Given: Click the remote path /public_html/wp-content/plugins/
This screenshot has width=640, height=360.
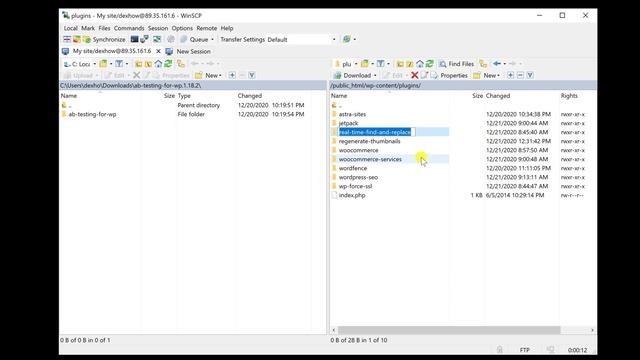Looking at the screenshot, I should 376,85.
